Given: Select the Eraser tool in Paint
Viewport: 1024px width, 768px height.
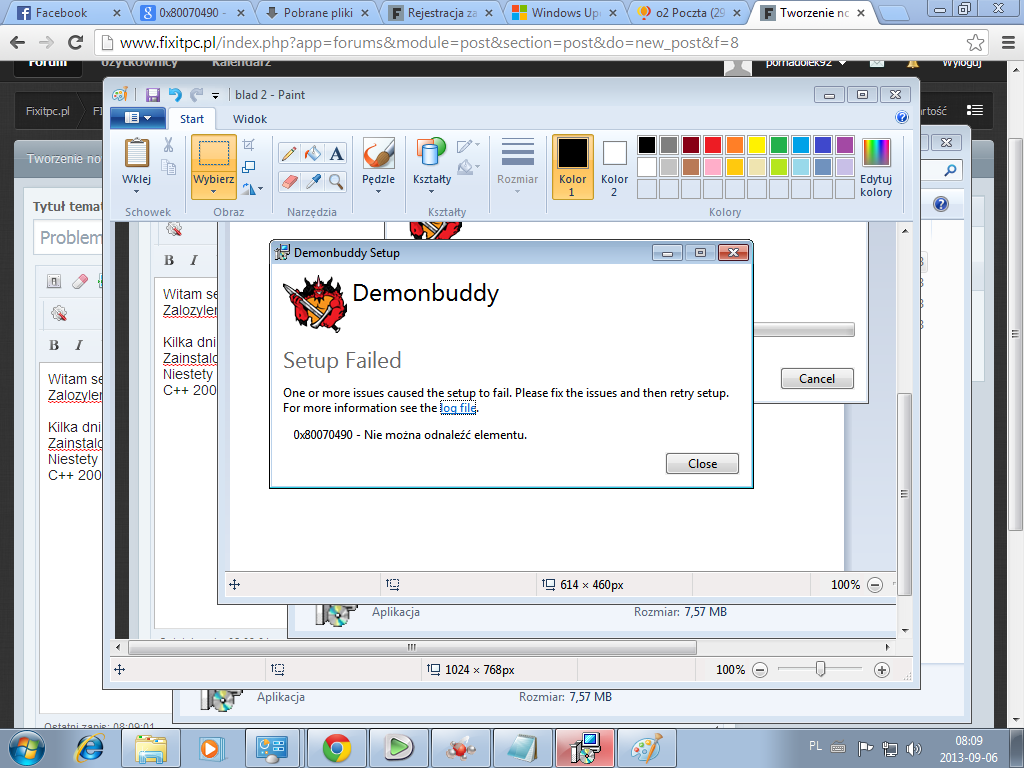Looking at the screenshot, I should point(289,181).
